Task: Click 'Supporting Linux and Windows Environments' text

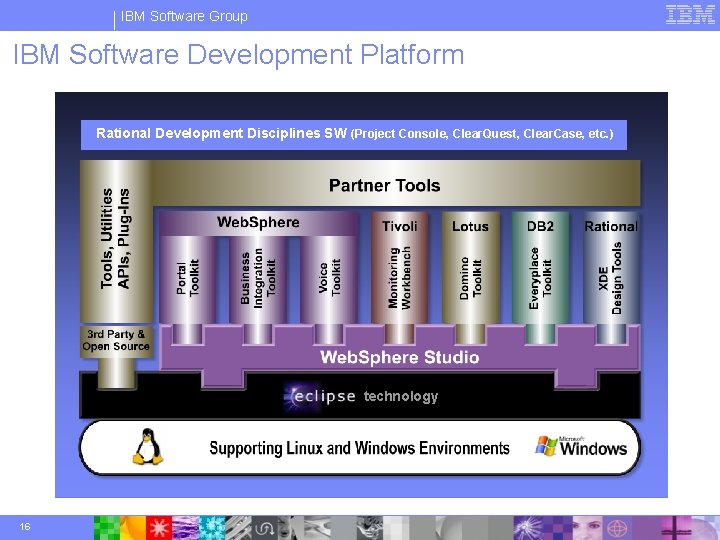Action: coord(360,448)
